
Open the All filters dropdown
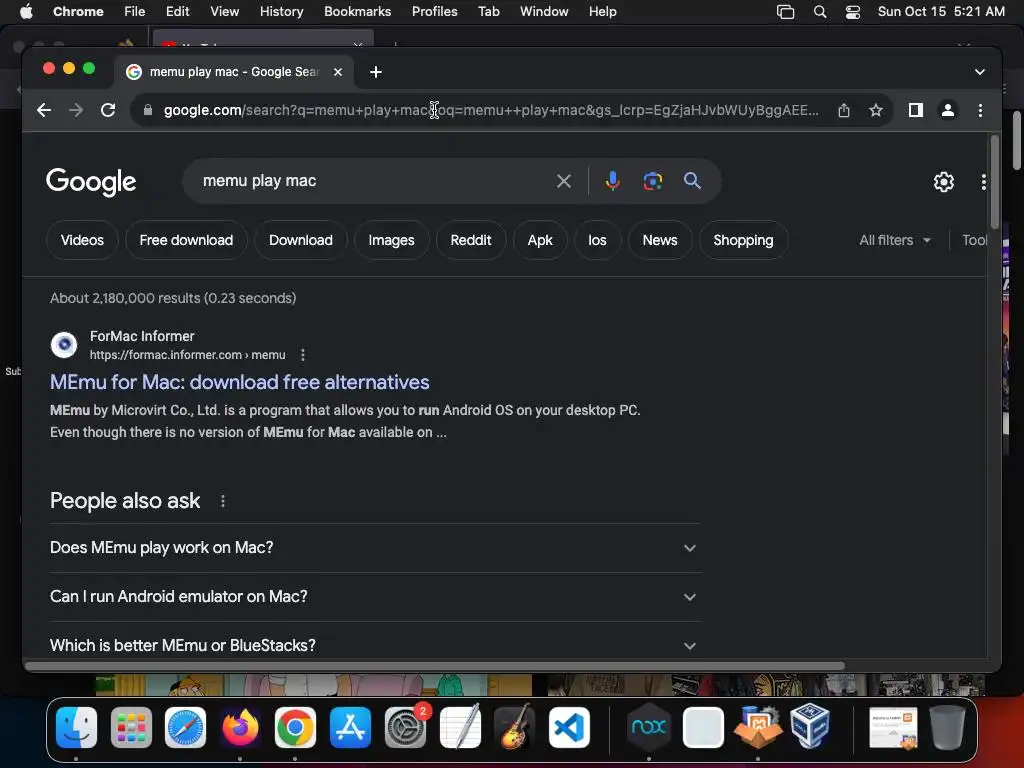point(894,240)
